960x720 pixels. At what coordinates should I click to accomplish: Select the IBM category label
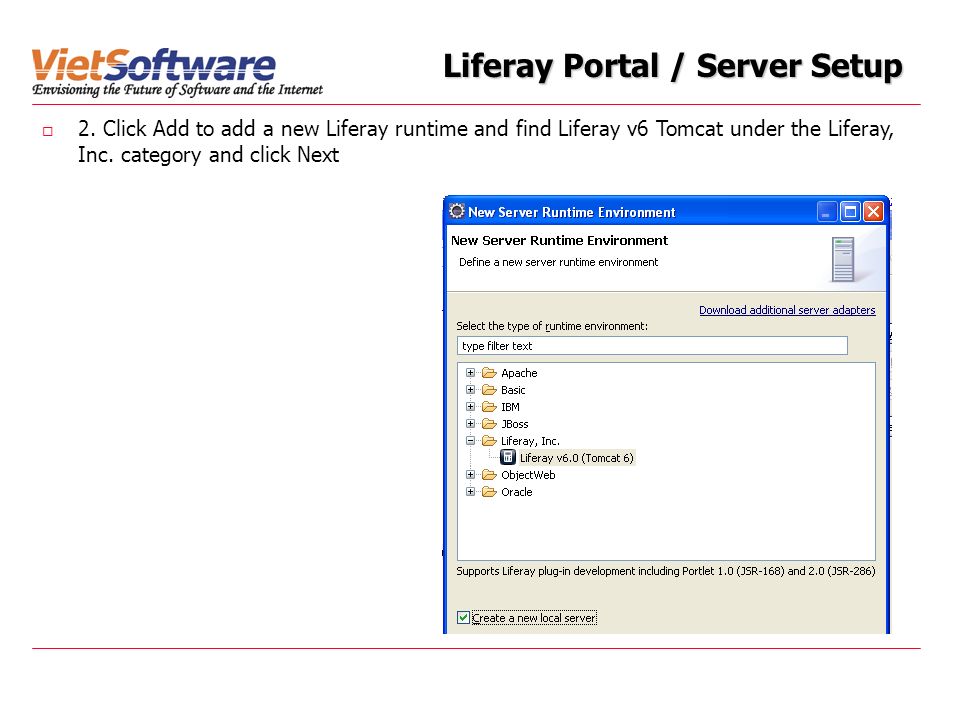[x=510, y=407]
